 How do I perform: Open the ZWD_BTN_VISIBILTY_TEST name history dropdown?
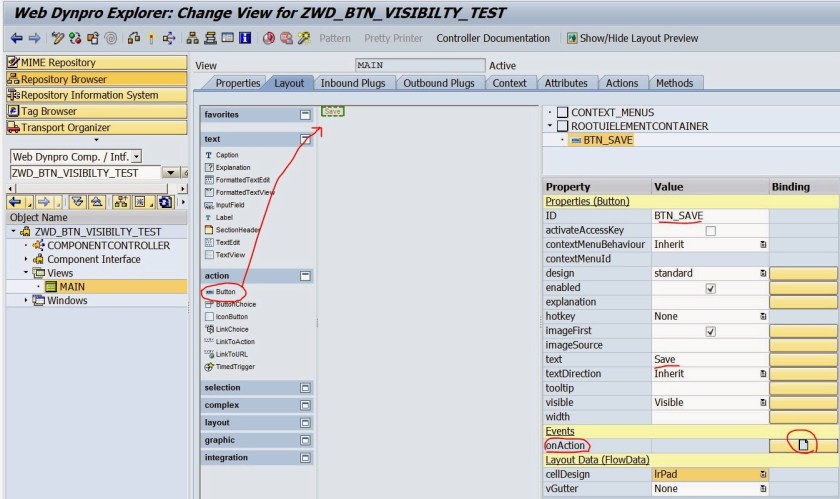[x=170, y=173]
